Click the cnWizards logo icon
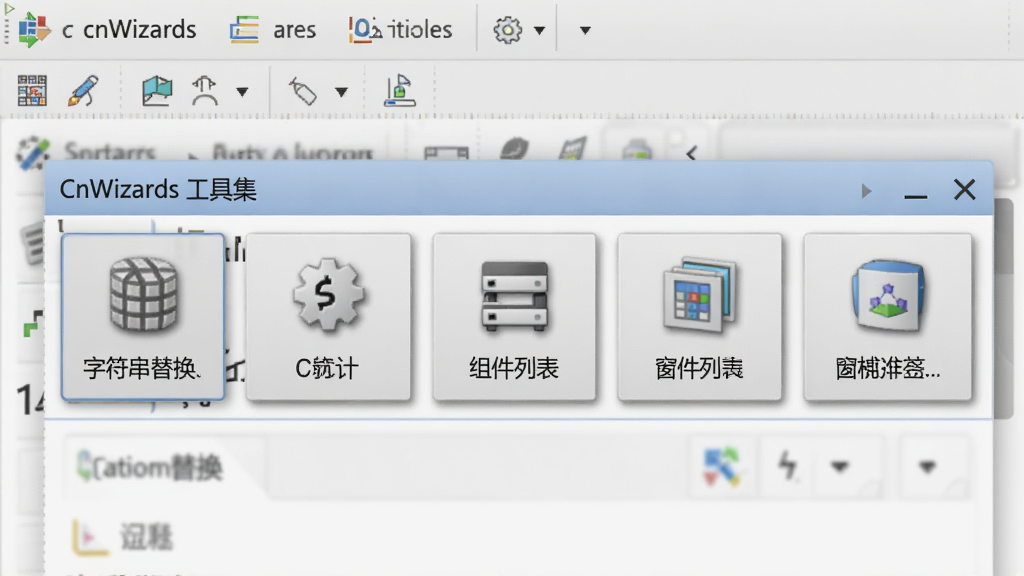 [34, 29]
